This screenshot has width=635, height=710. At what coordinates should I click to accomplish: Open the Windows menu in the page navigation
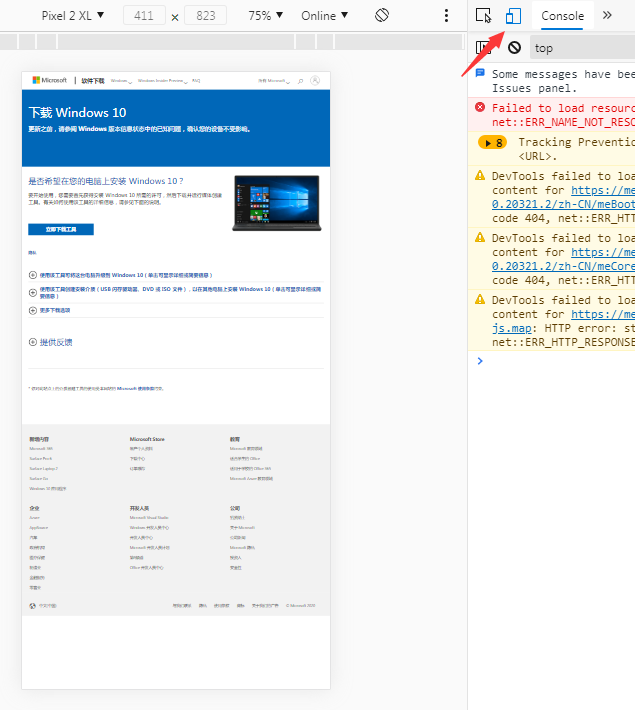[x=121, y=80]
